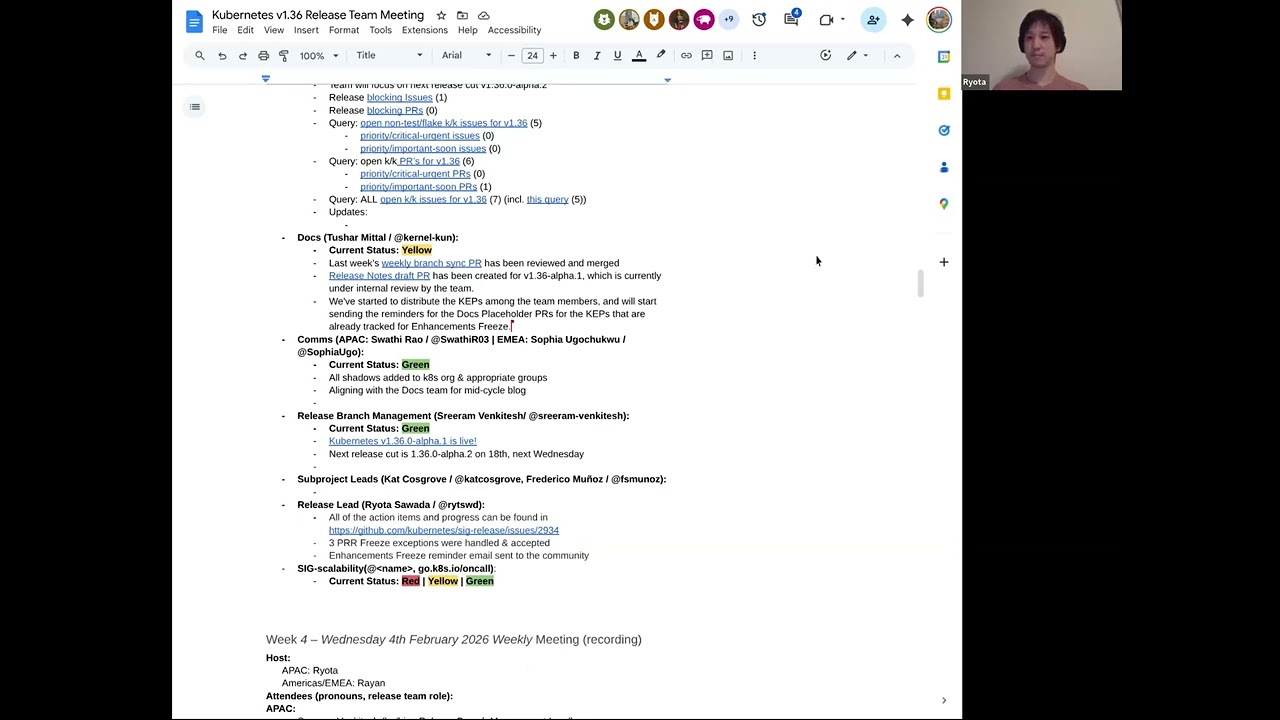Open the Release Notes draft PR link
1280x720 pixels.
tap(379, 276)
